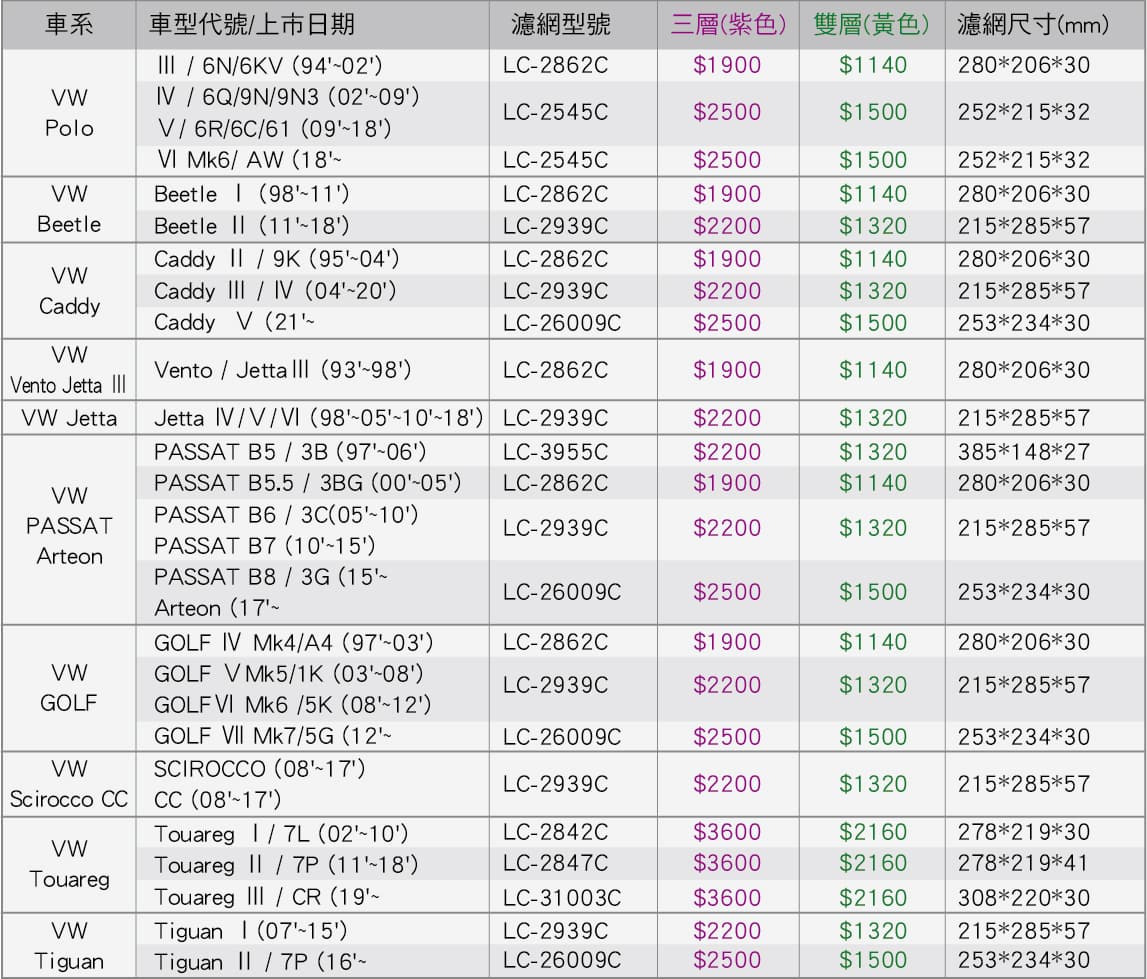This screenshot has width=1147, height=979.
Task: Click the SCIROCCO (08'~17') model
Action: 259,769
